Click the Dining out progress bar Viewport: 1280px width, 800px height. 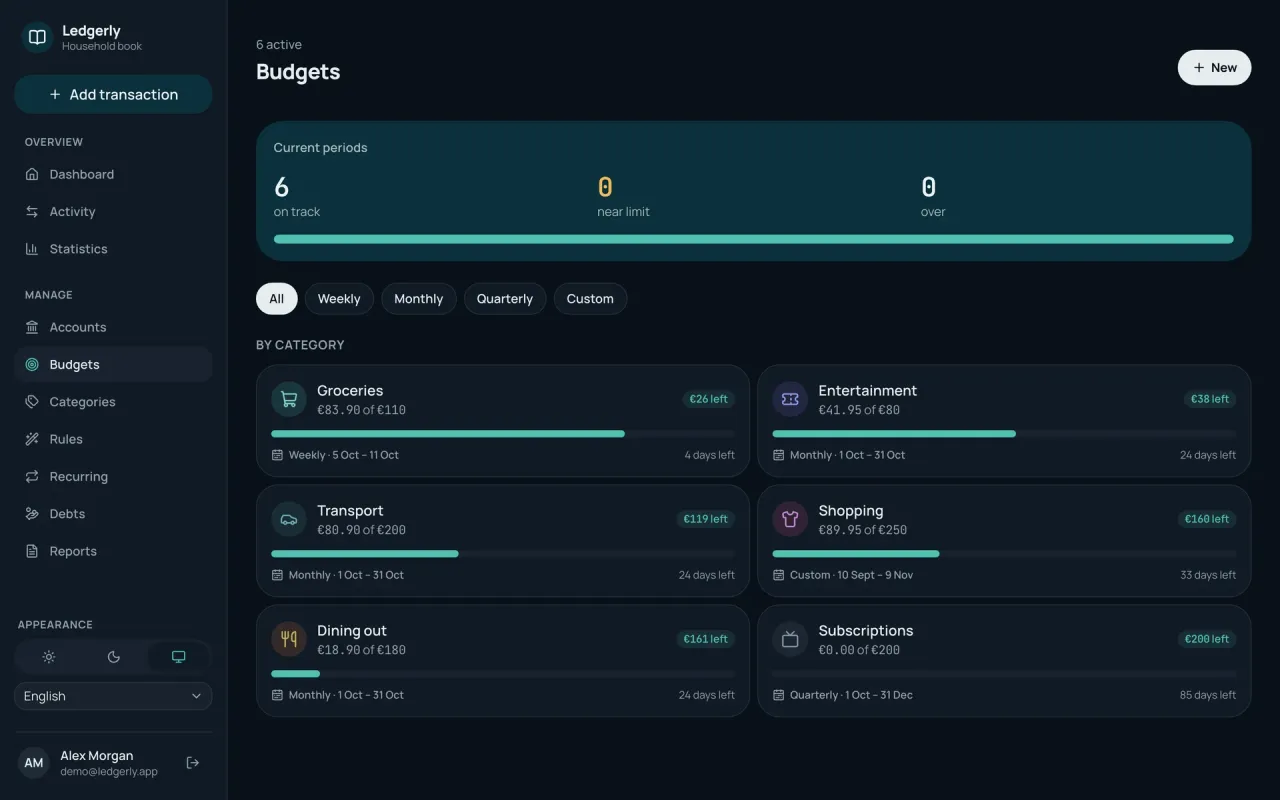pos(503,674)
